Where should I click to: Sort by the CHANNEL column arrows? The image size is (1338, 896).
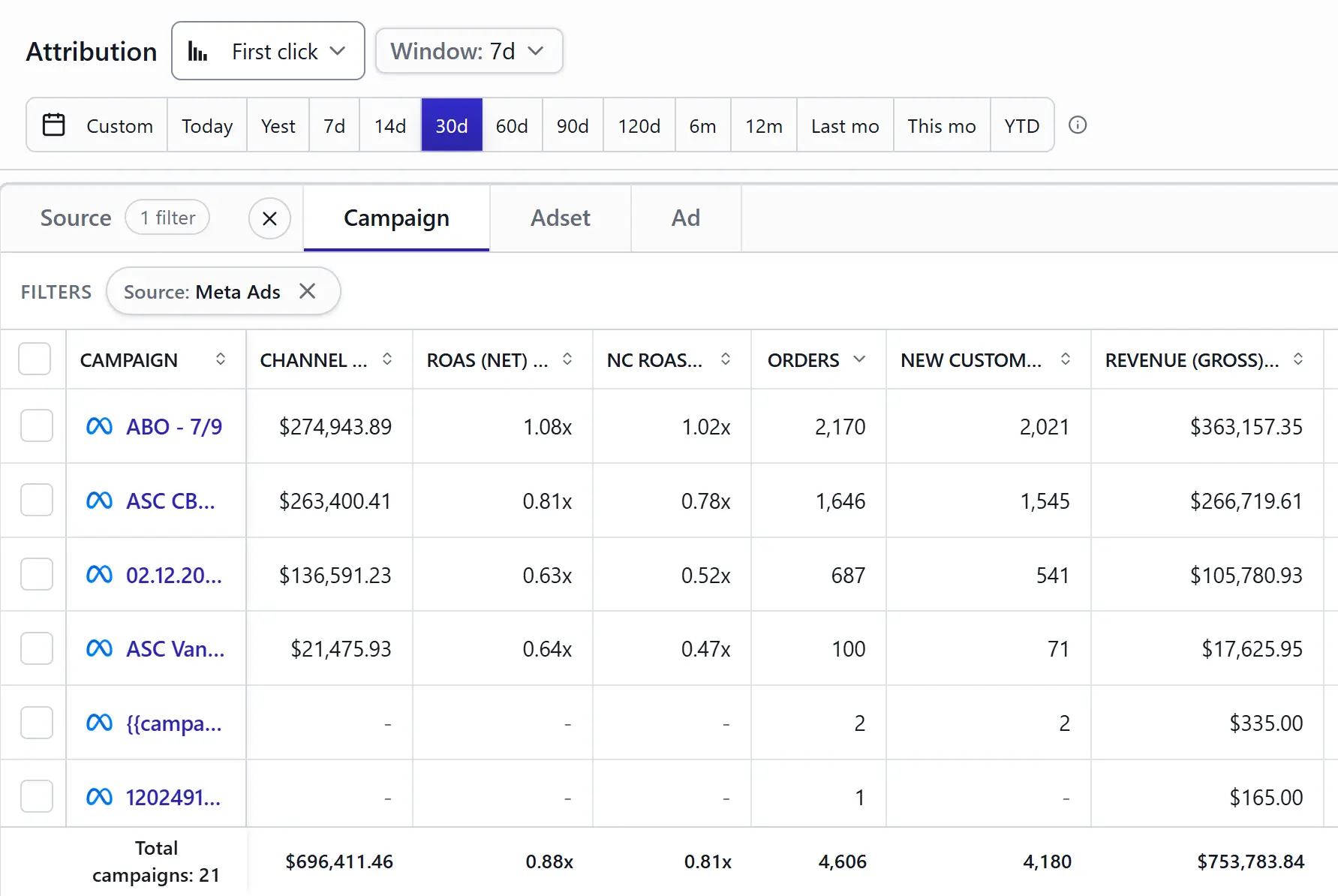[387, 359]
